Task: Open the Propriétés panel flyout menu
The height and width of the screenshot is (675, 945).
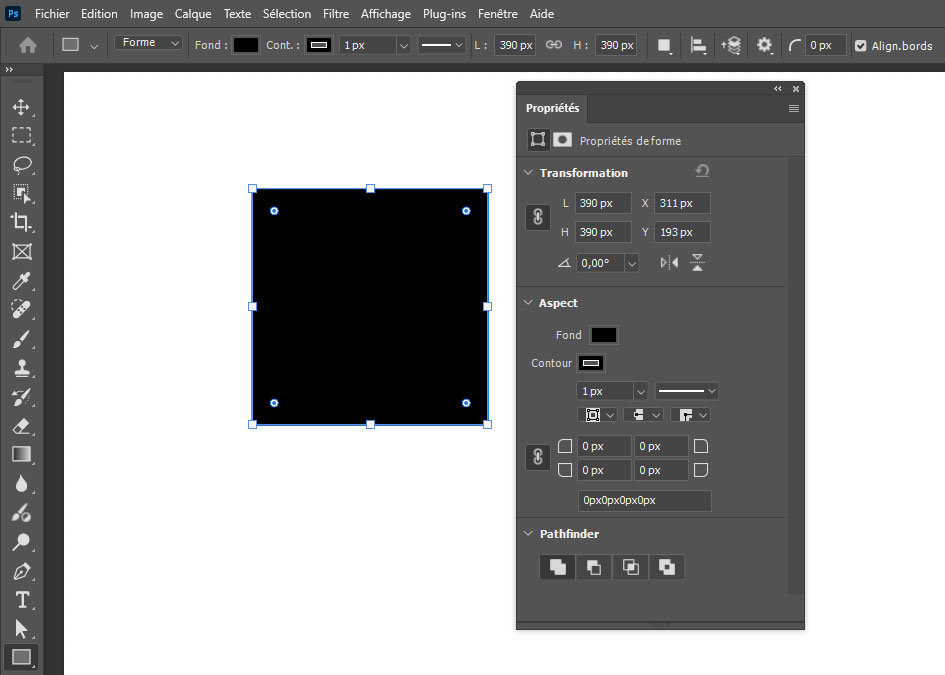Action: point(794,108)
